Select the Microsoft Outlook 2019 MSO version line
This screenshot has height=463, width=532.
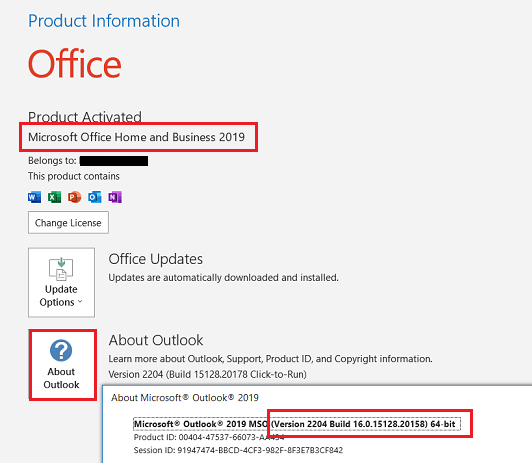(x=297, y=424)
